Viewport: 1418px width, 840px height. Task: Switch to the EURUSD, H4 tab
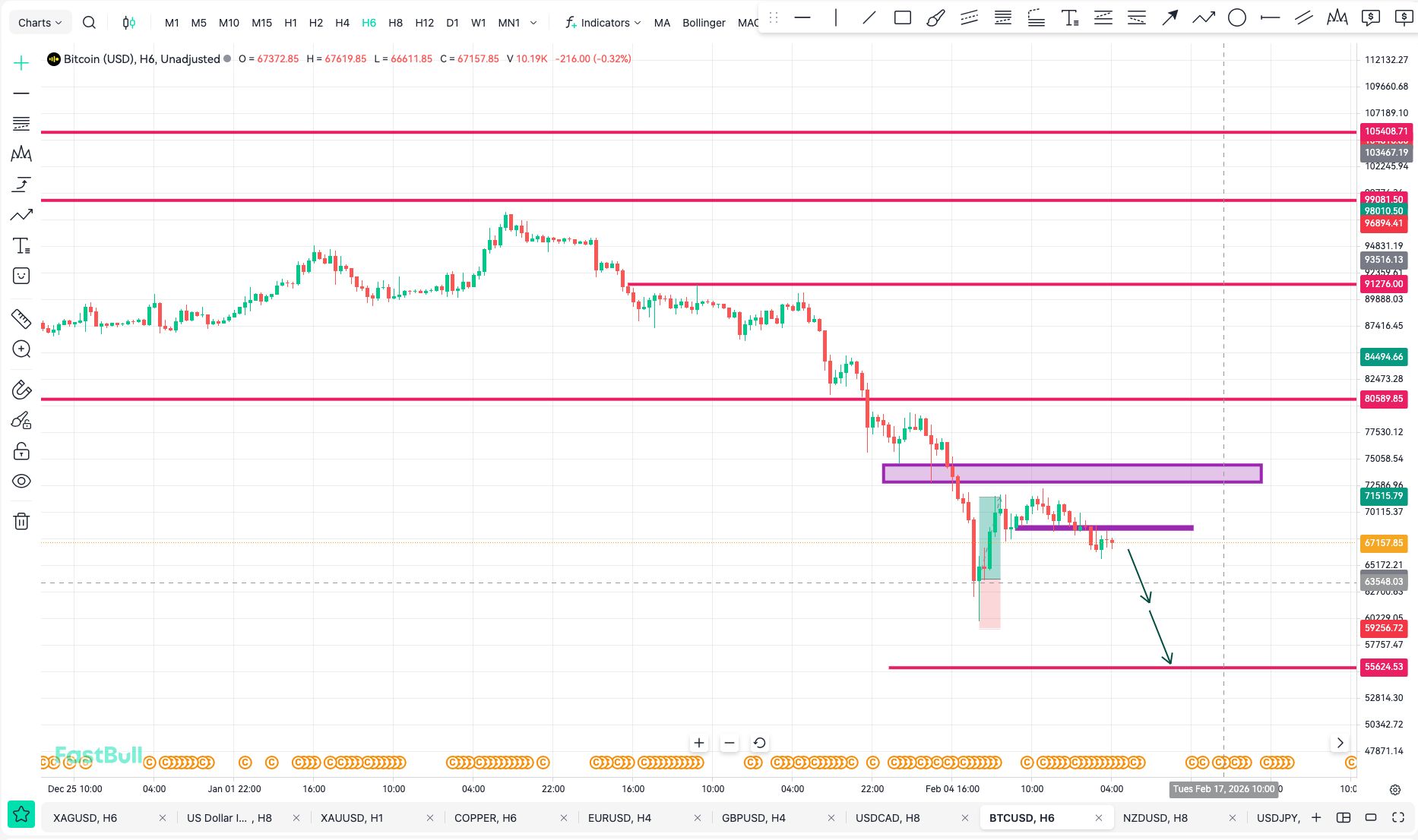[x=619, y=818]
